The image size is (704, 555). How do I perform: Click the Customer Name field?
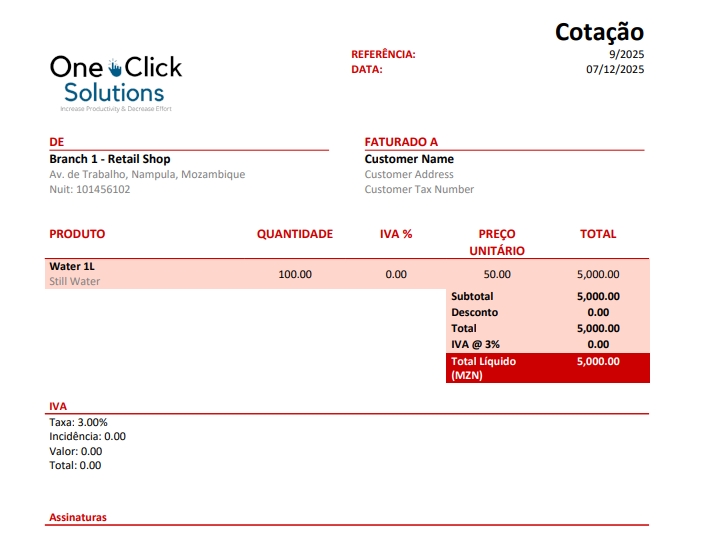click(409, 159)
